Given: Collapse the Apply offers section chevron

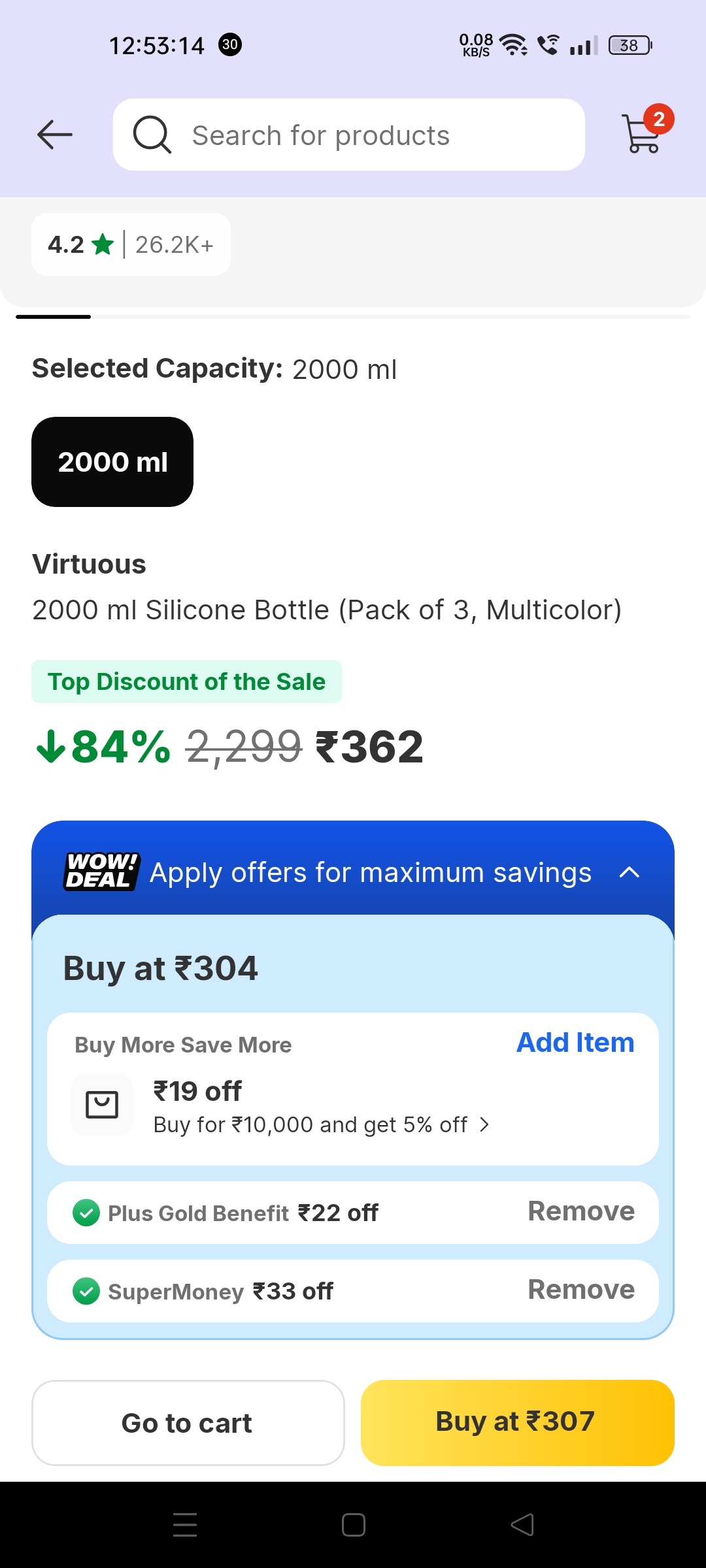Looking at the screenshot, I should (x=629, y=872).
